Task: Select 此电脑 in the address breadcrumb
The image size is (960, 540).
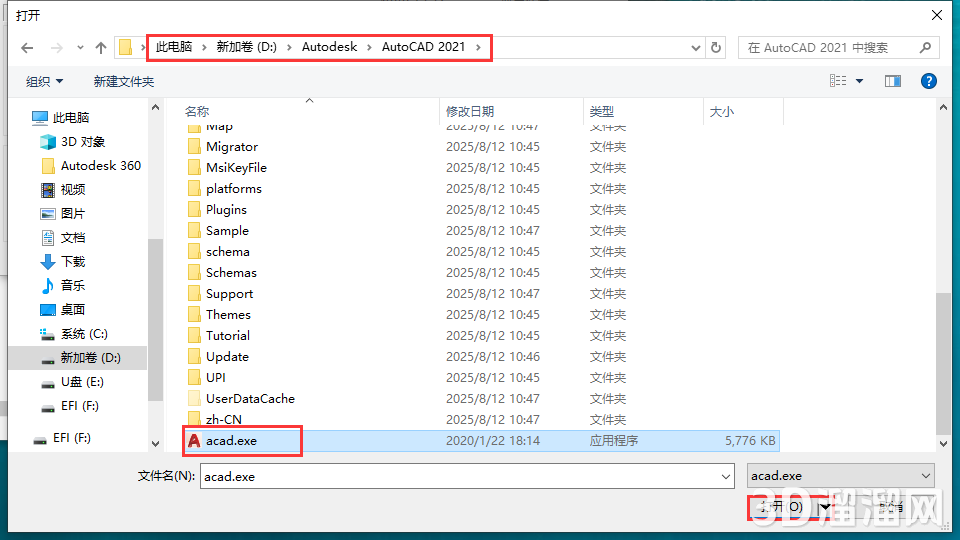Action: coord(174,47)
